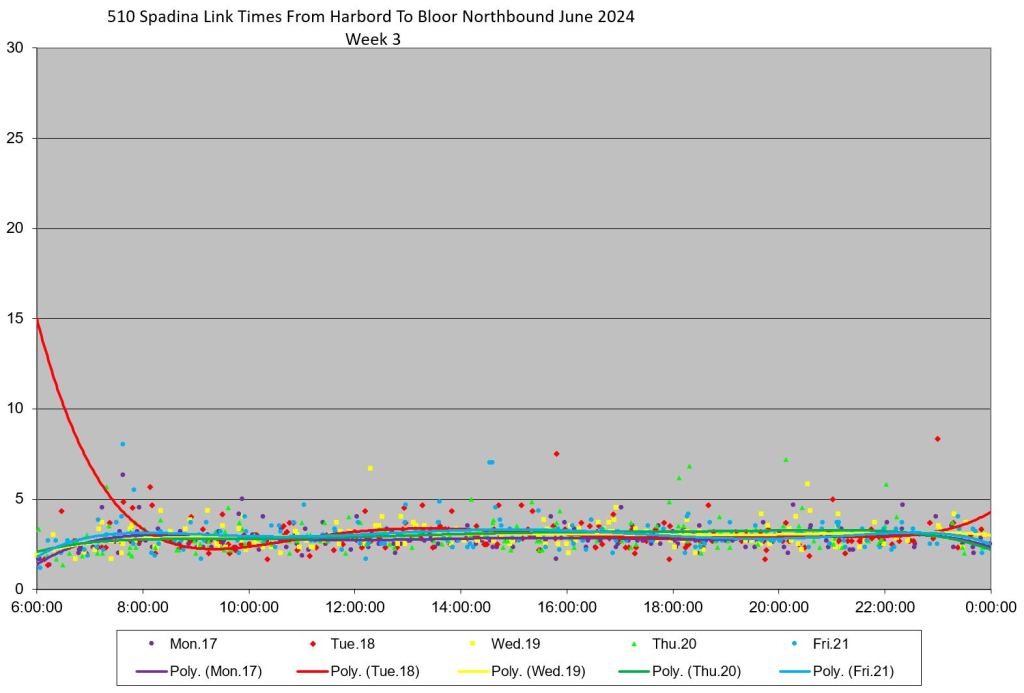Click the Thu.20 green triangle legend marker

(x=635, y=645)
